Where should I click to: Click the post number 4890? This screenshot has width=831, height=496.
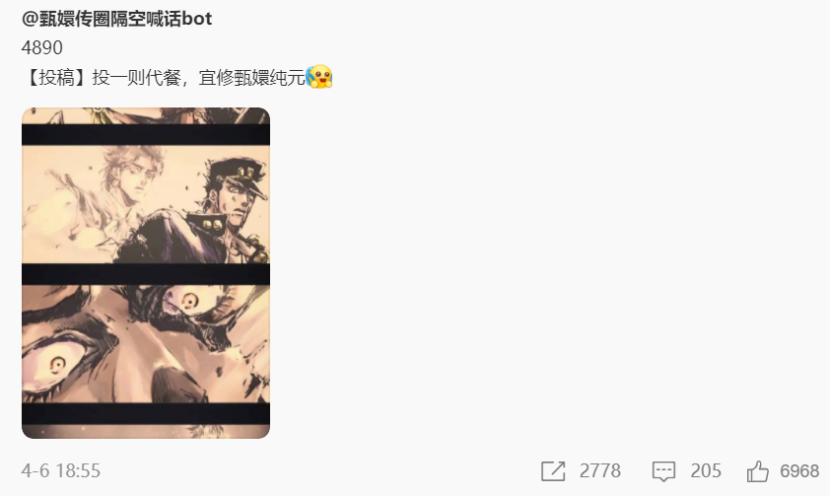[x=42, y=48]
